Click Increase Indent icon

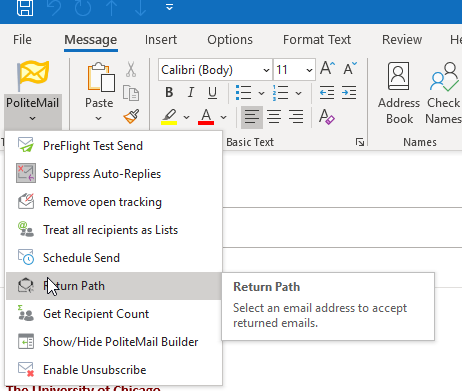point(349,92)
